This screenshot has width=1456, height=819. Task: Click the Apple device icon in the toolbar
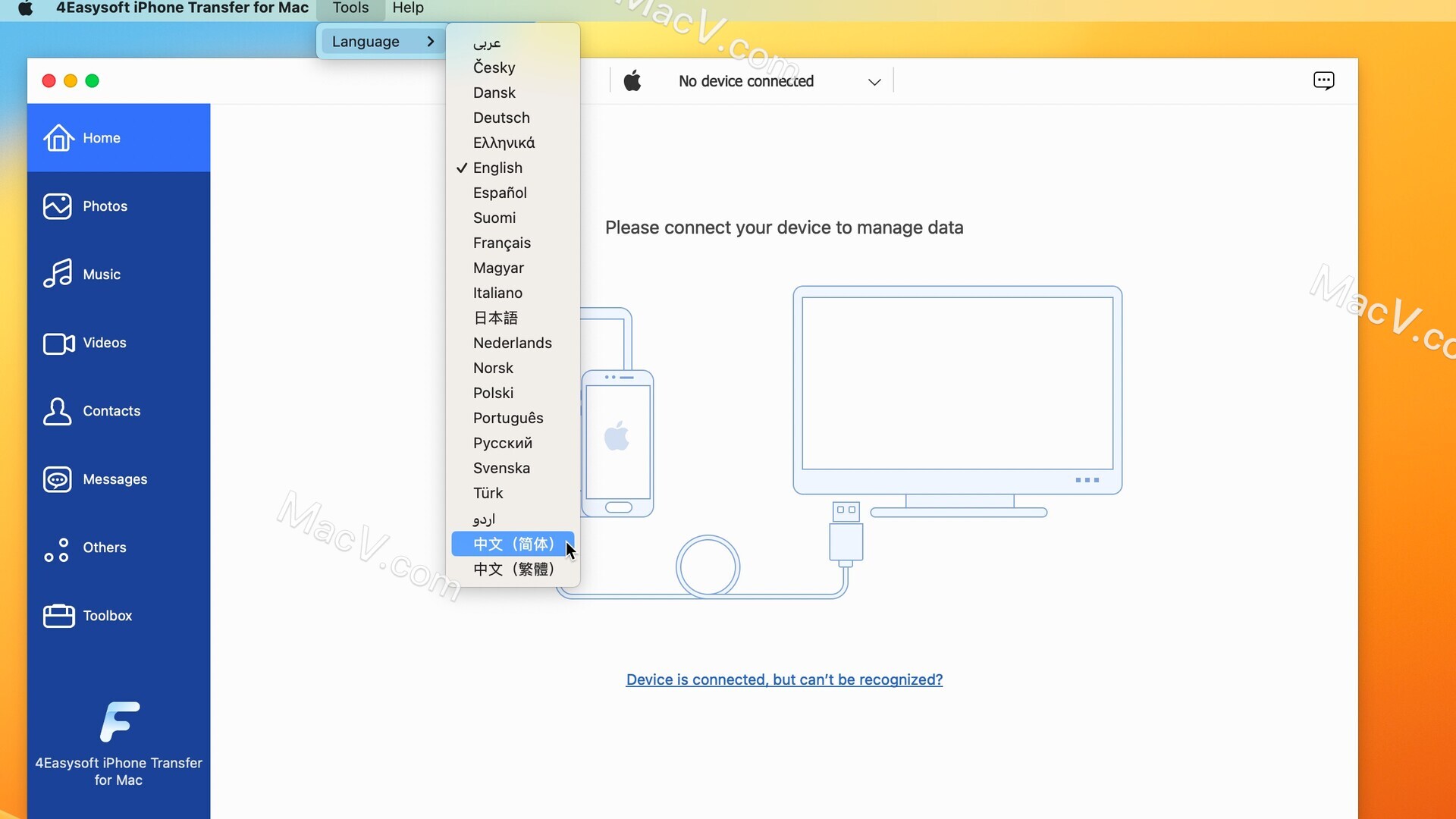(632, 81)
